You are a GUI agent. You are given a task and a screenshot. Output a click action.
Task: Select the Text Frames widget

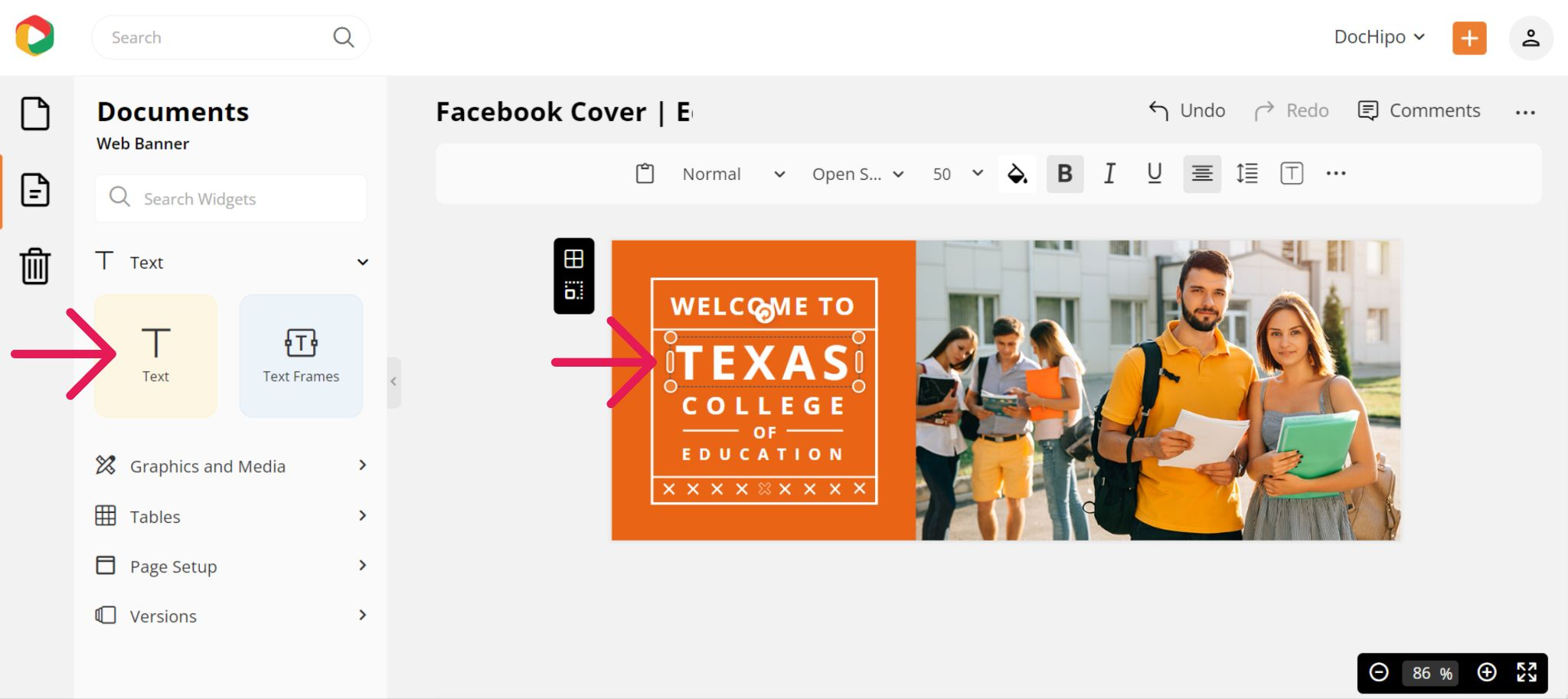pyautogui.click(x=301, y=354)
